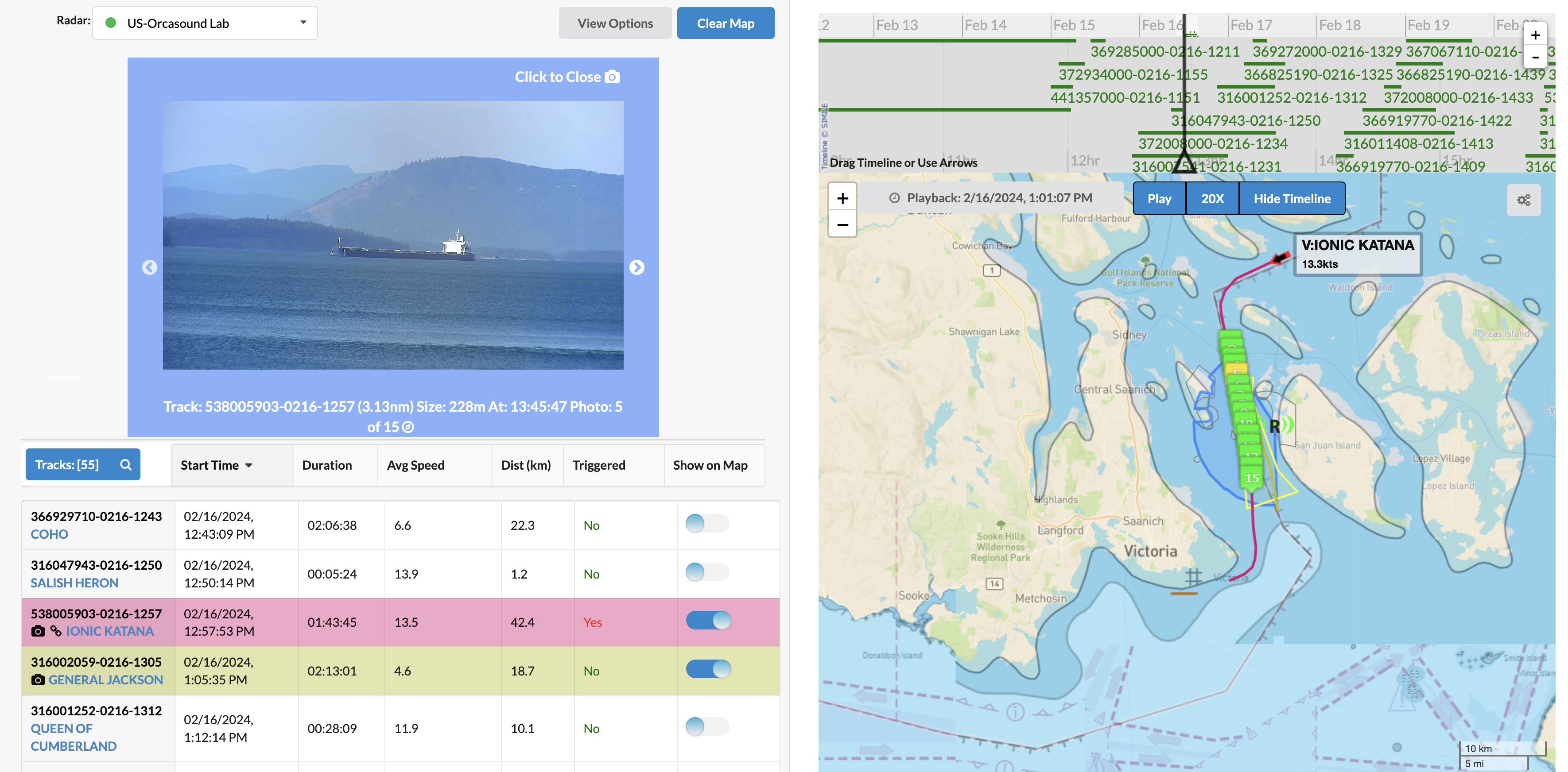Image resolution: width=1568 pixels, height=772 pixels.
Task: Zoom out the map with minus button
Action: [x=842, y=225]
